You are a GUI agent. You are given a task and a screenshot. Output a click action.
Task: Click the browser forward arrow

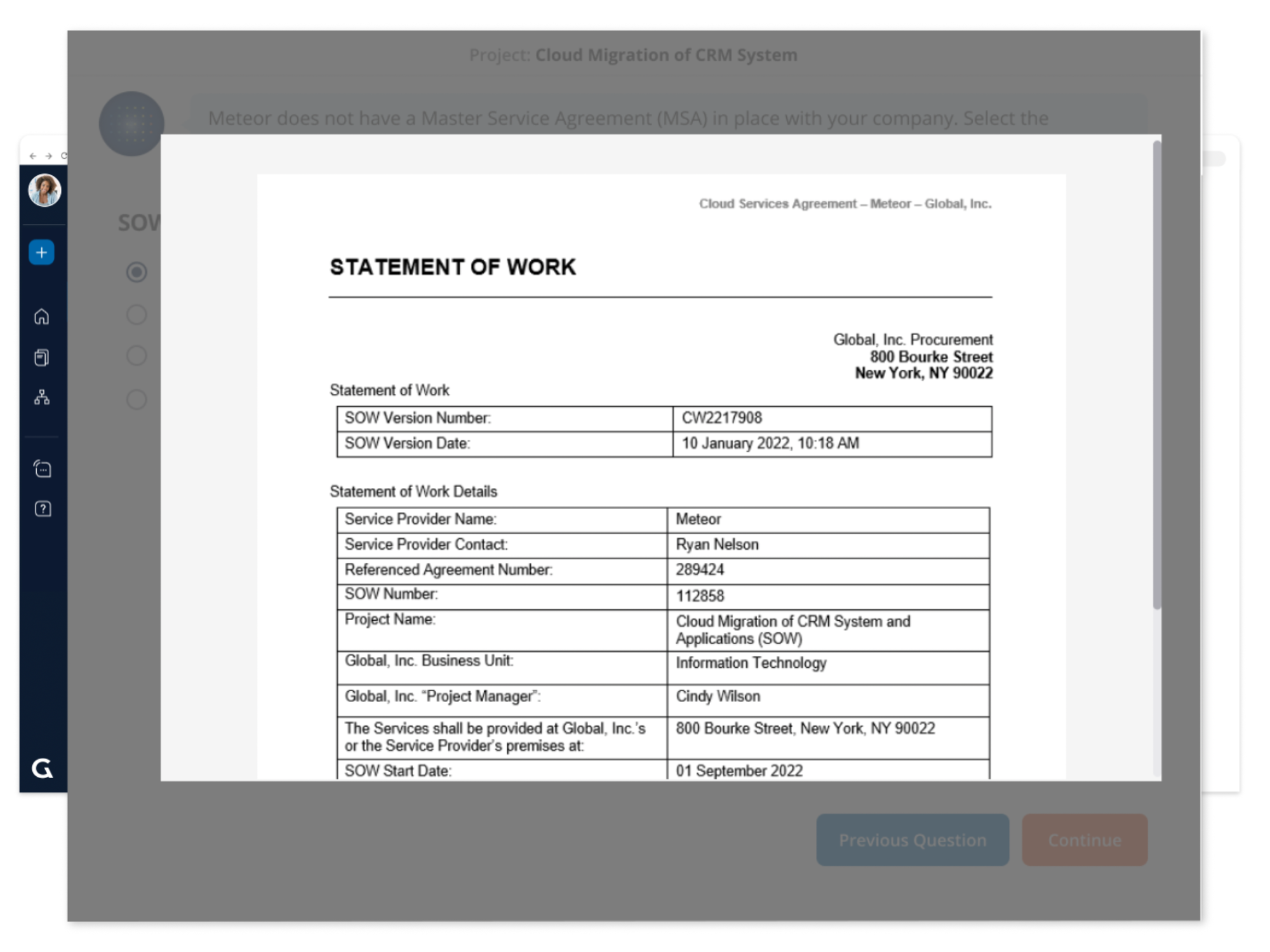tap(48, 155)
